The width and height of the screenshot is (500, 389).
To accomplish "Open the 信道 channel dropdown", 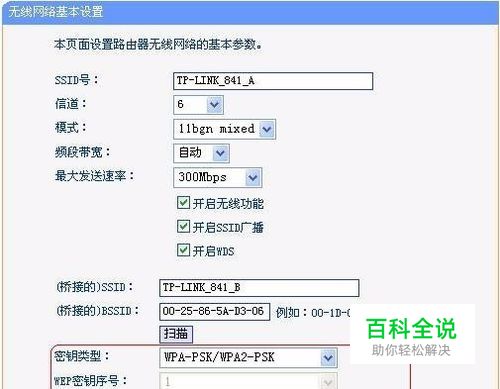I will (x=198, y=105).
